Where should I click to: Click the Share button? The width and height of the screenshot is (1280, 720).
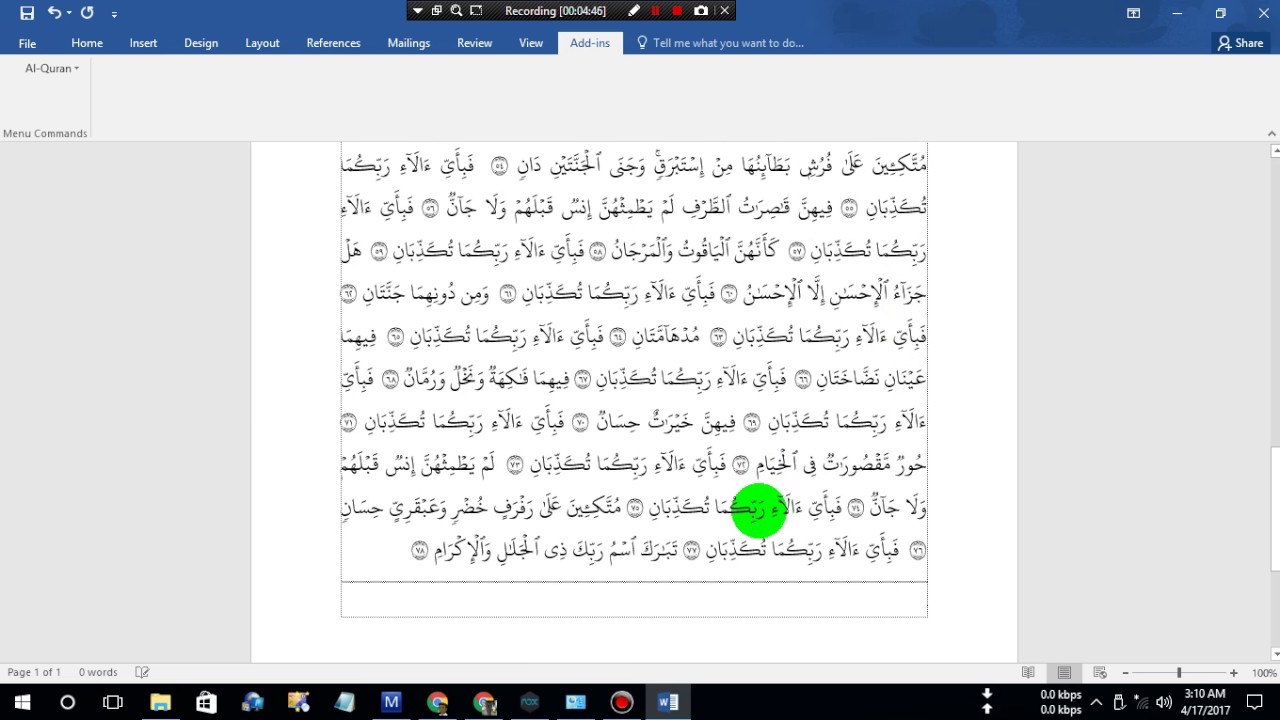(x=1240, y=43)
